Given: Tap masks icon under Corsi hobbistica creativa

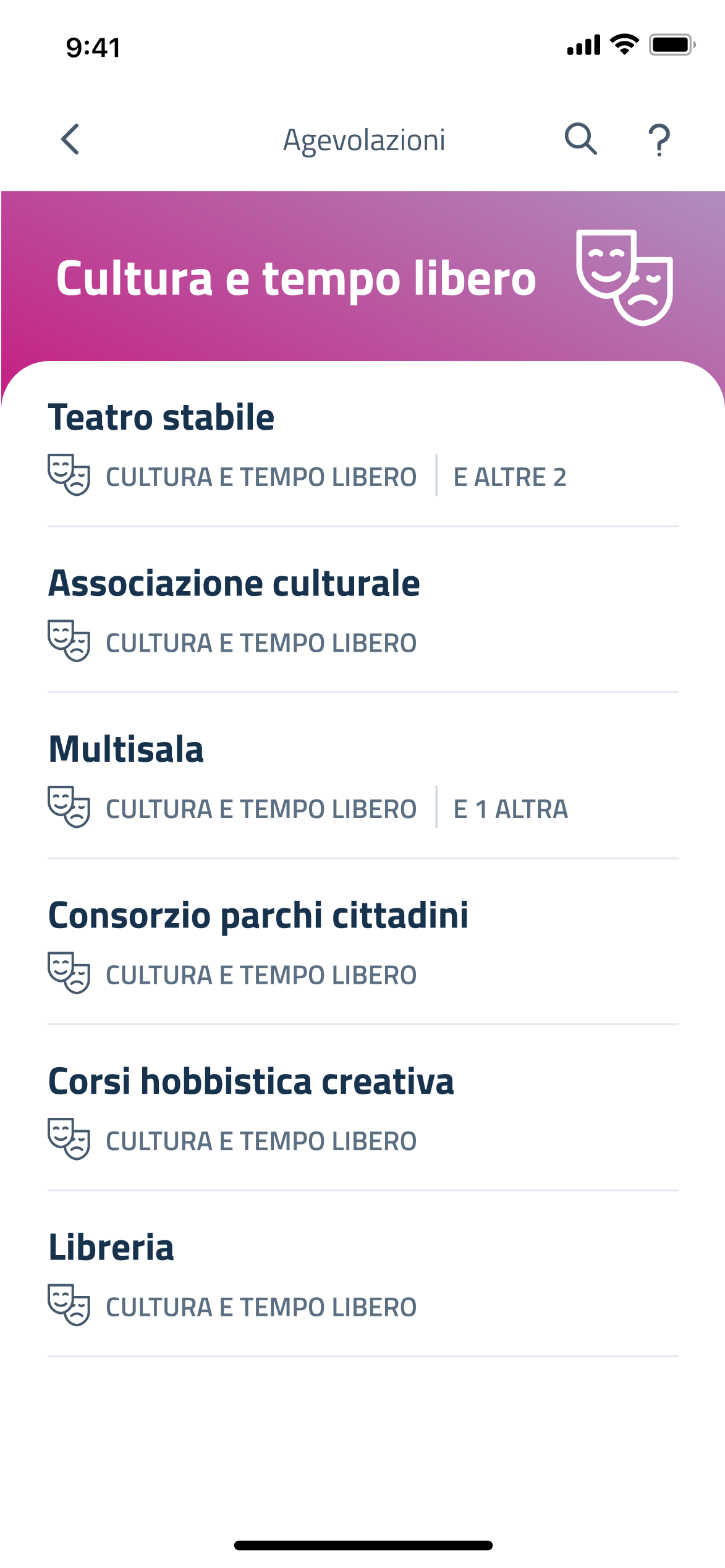Looking at the screenshot, I should point(69,1139).
